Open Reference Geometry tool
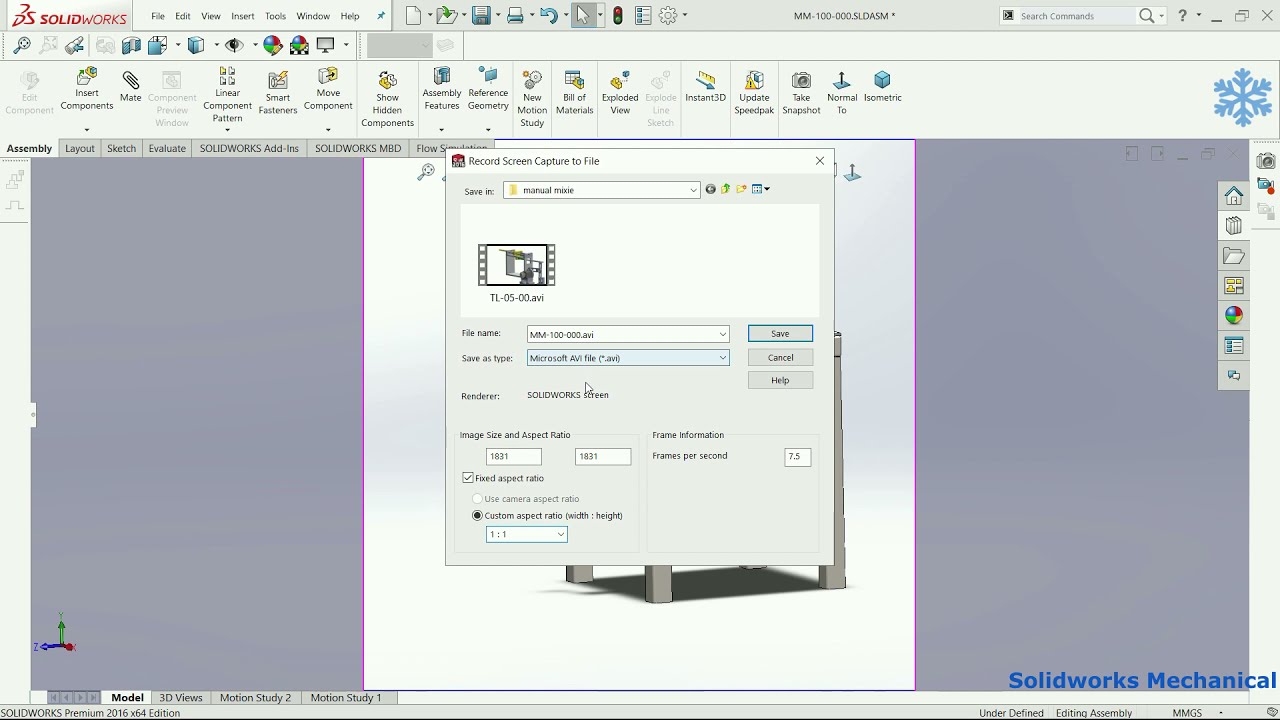Image resolution: width=1280 pixels, height=720 pixels. click(x=488, y=89)
